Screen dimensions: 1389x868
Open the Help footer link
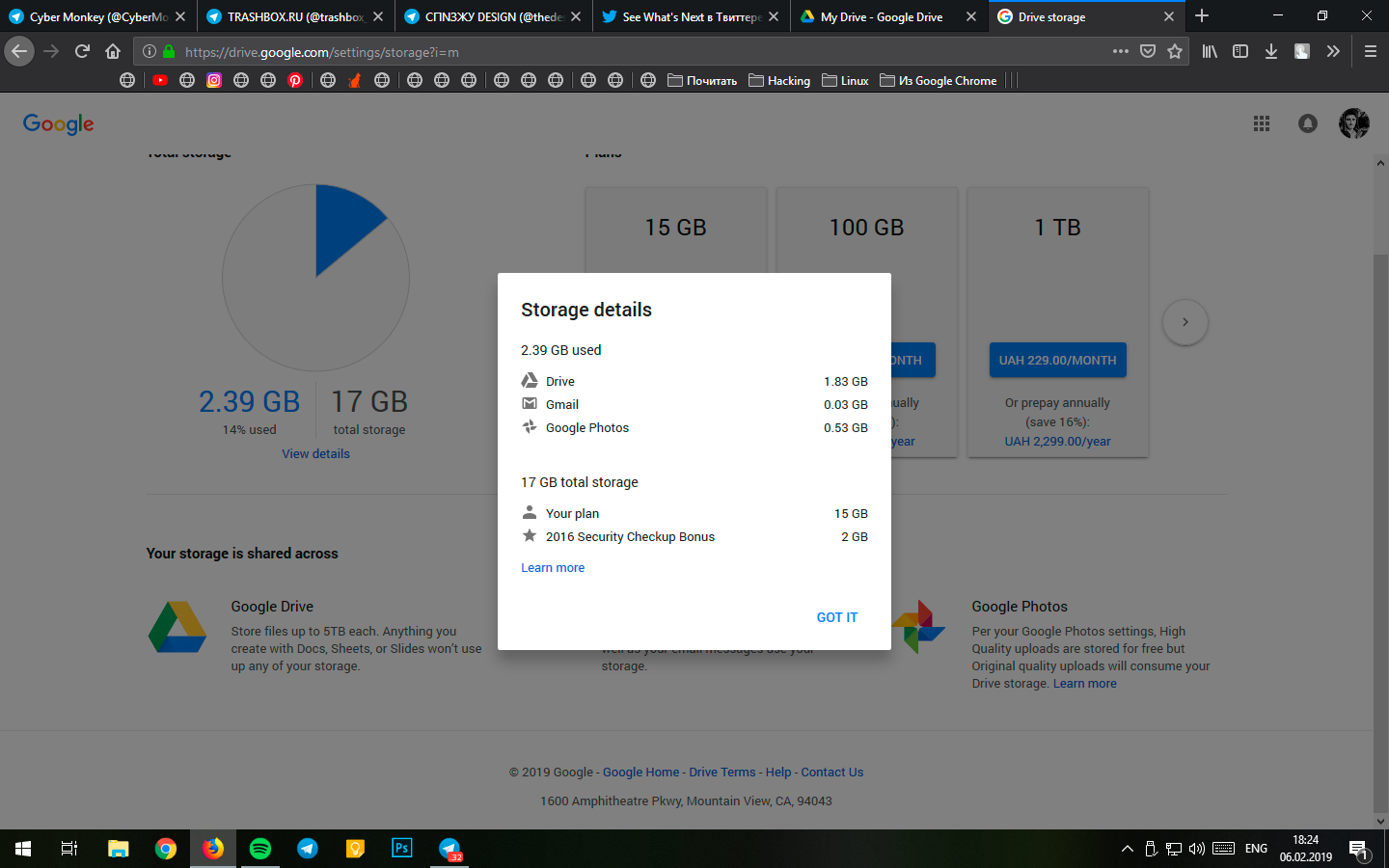778,772
